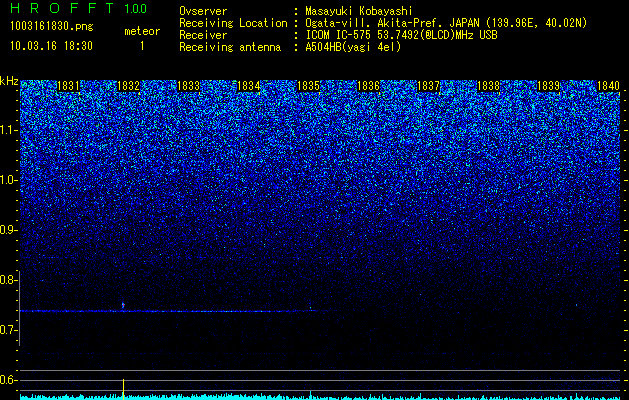Click the 0.9 frequency axis label
Viewport: 629px width, 400px height.
click(8, 230)
